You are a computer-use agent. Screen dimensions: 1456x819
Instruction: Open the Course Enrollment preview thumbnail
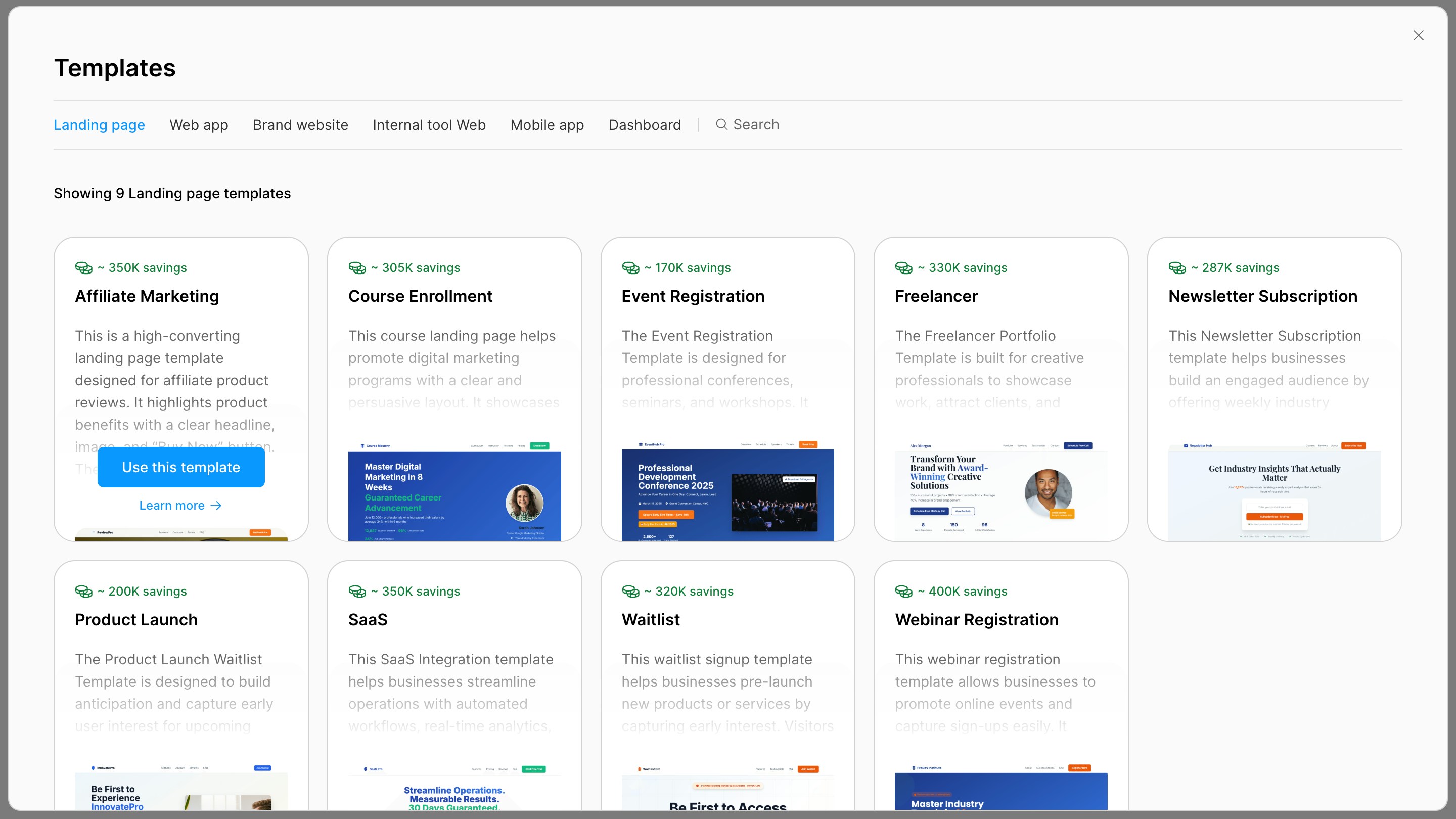point(454,490)
